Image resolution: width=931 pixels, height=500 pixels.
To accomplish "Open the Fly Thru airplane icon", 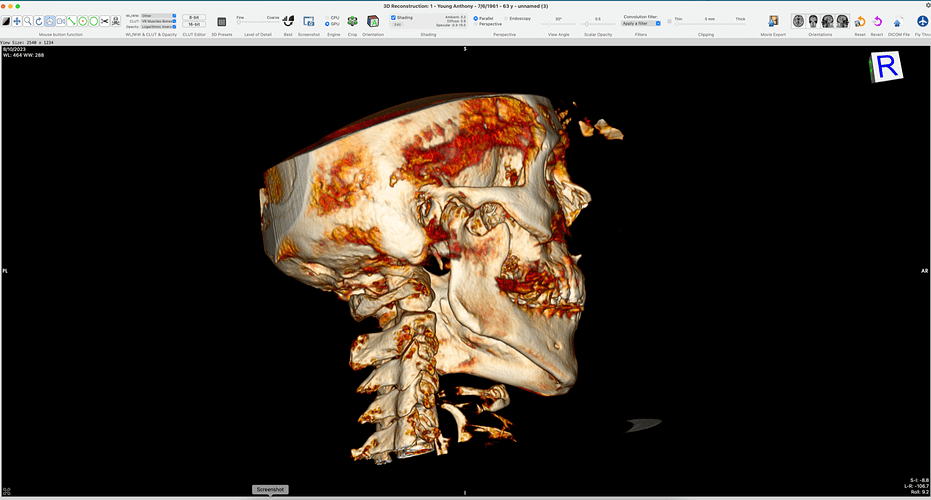I will point(922,21).
